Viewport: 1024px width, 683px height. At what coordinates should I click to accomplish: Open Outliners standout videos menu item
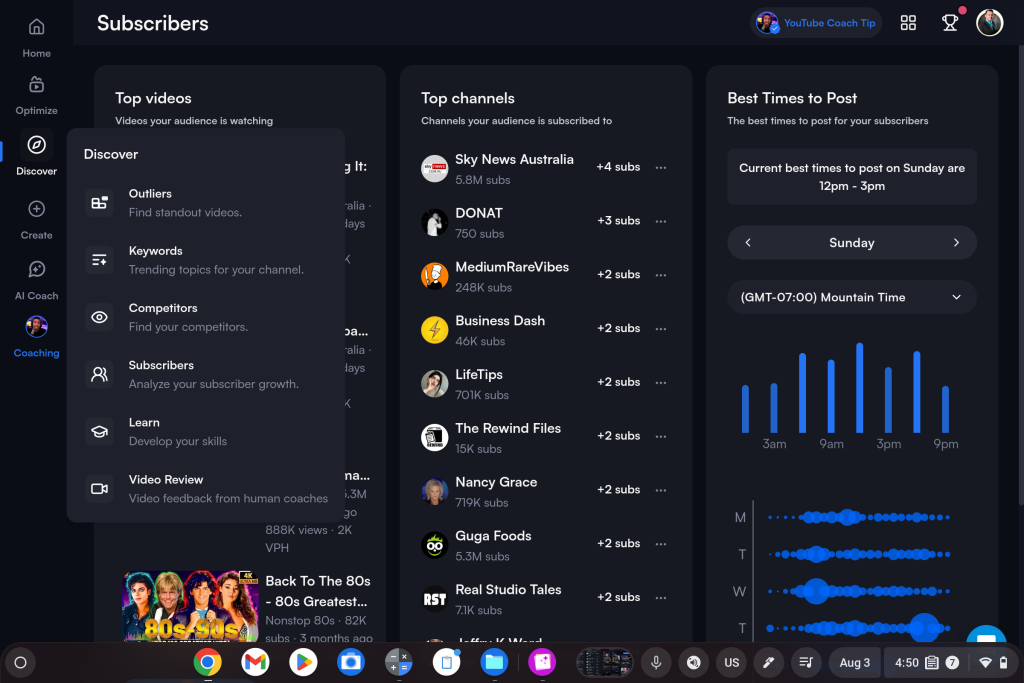click(x=206, y=202)
